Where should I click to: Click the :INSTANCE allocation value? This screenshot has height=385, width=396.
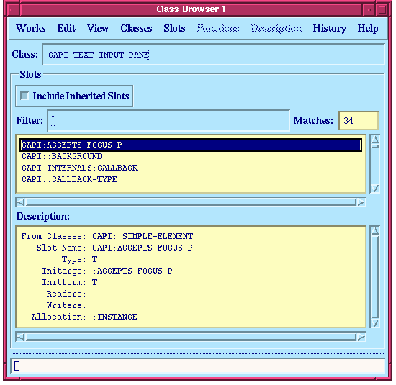tap(115, 317)
